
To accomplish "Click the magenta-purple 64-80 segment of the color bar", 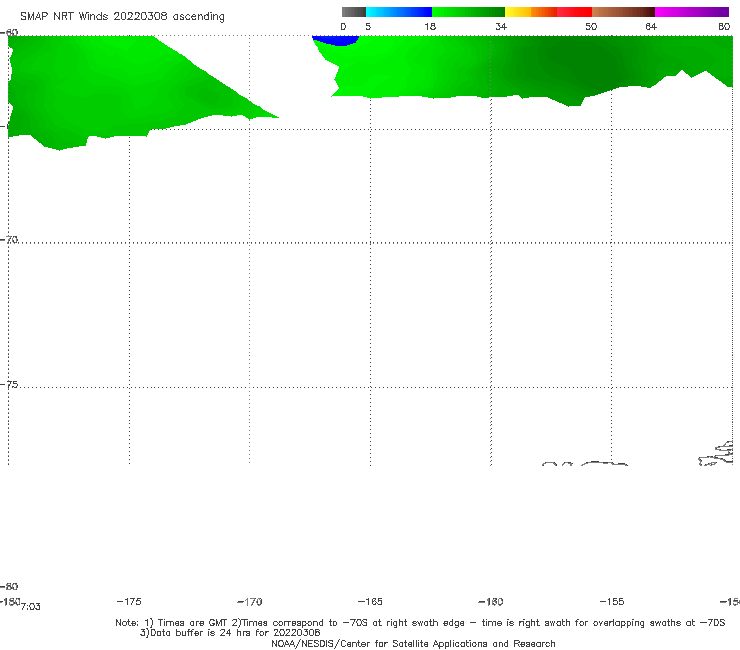I will click(692, 12).
